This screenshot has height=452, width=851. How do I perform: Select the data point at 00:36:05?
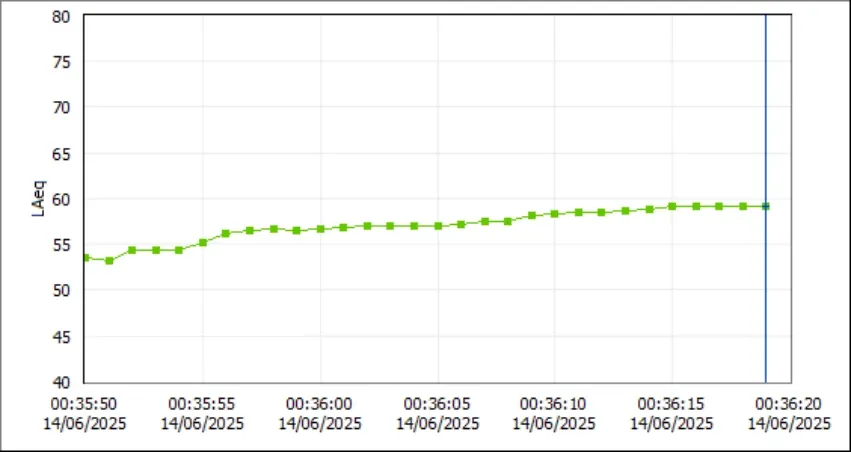coord(438,226)
